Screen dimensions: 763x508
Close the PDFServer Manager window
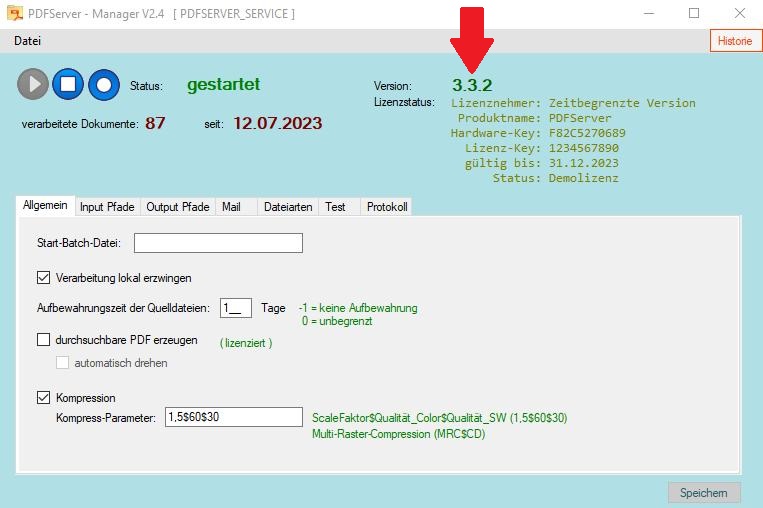tap(740, 13)
